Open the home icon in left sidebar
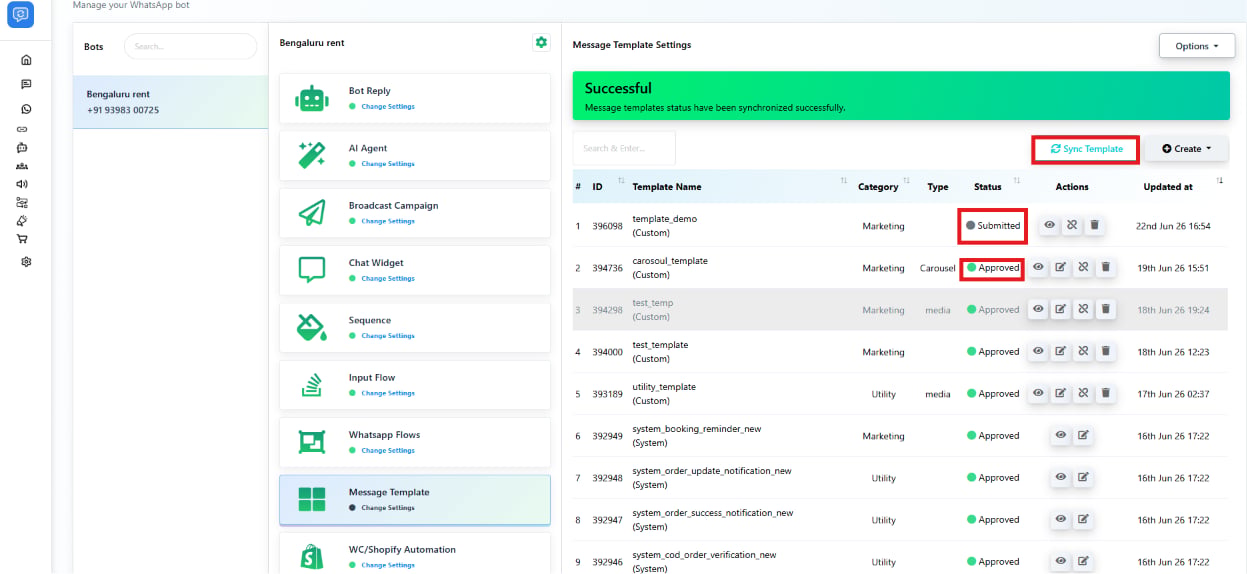Screen dimensions: 1247x574 [26, 59]
